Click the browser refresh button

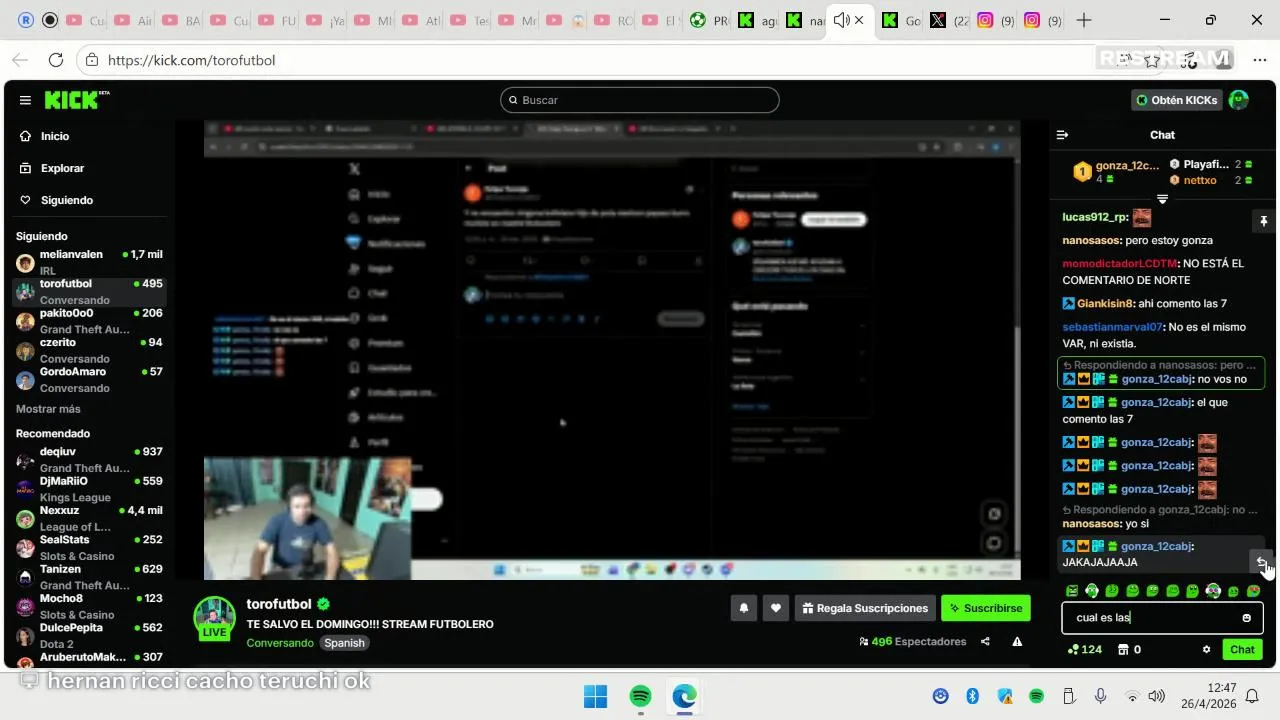tap(56, 60)
